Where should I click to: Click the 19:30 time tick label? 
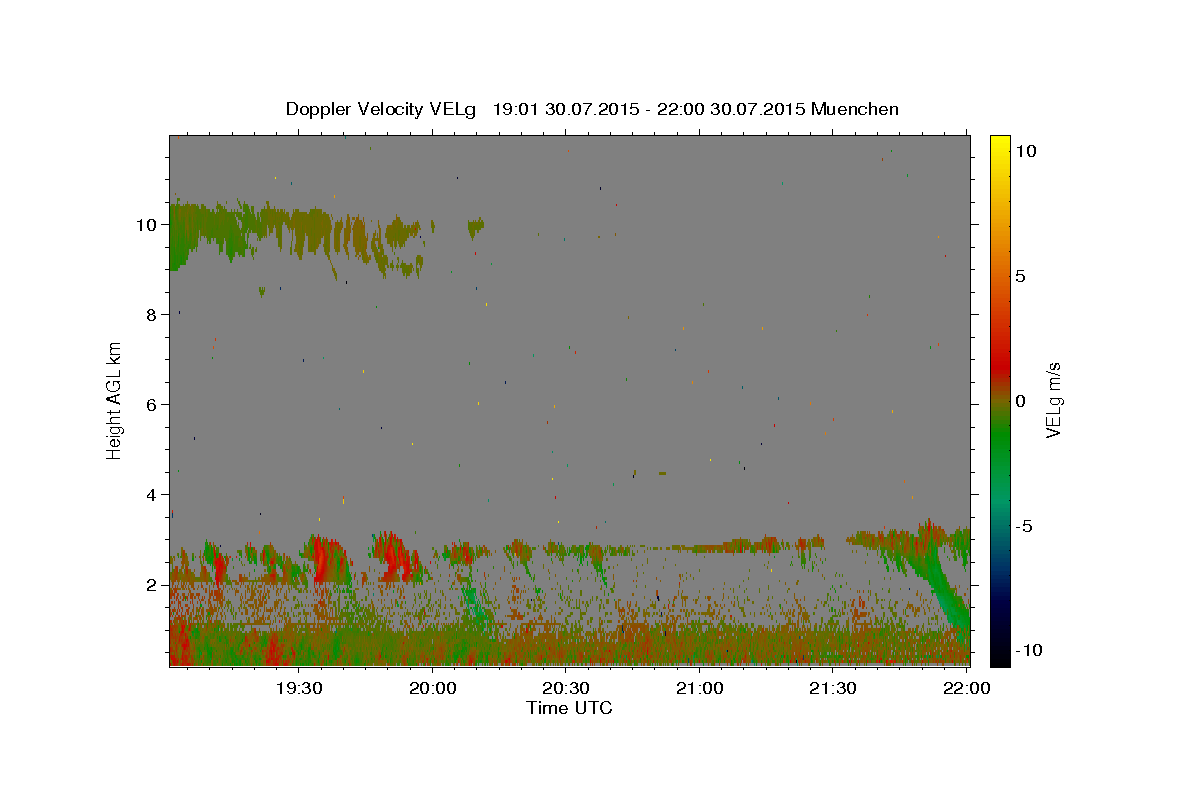point(298,688)
